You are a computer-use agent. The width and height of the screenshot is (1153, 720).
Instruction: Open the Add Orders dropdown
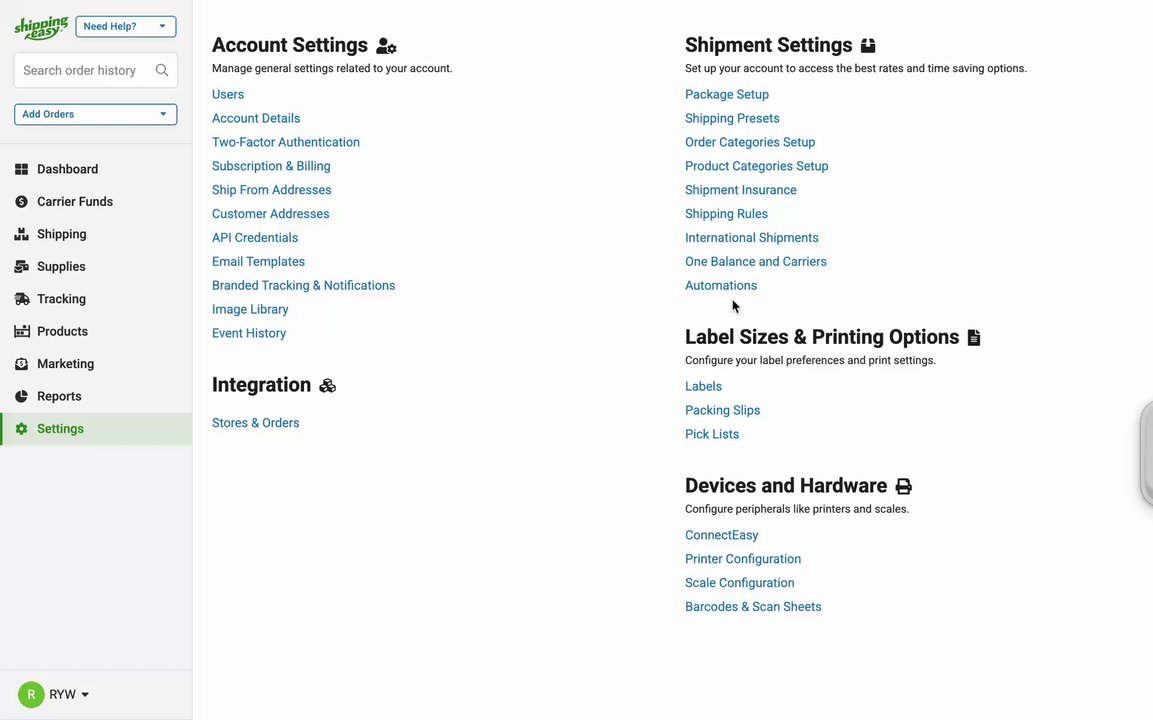[96, 114]
